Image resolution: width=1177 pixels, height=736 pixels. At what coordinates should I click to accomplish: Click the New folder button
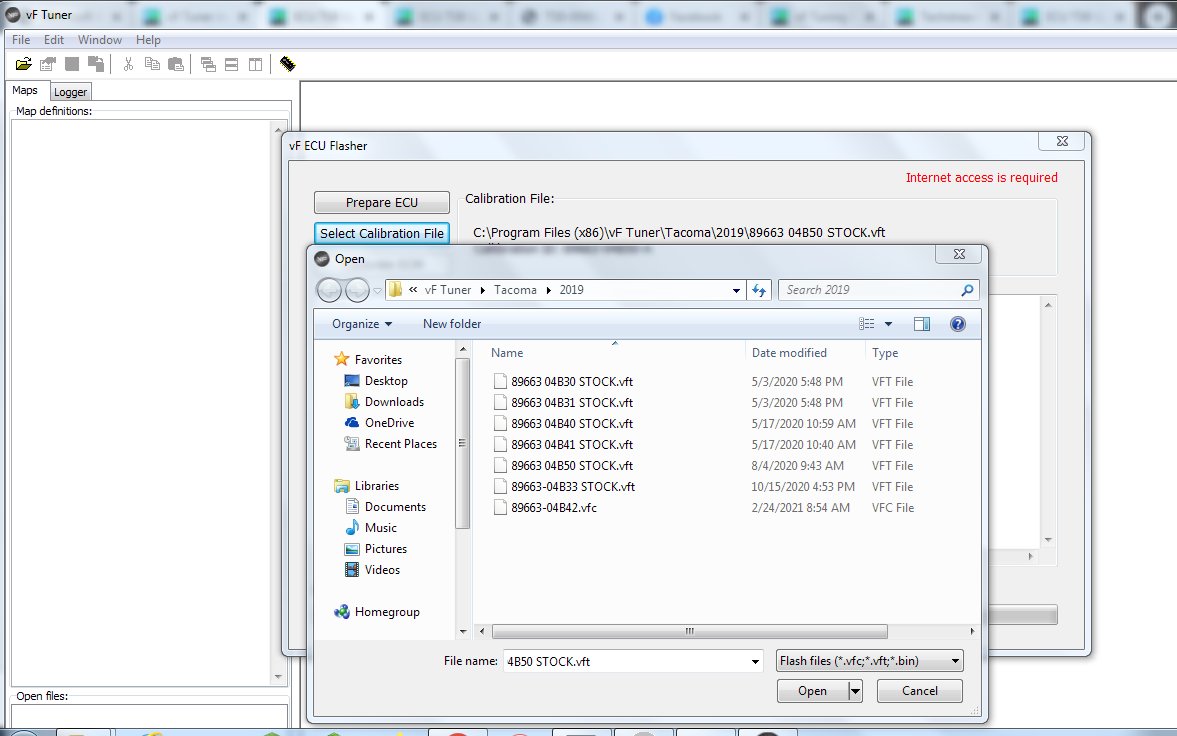pyautogui.click(x=452, y=324)
